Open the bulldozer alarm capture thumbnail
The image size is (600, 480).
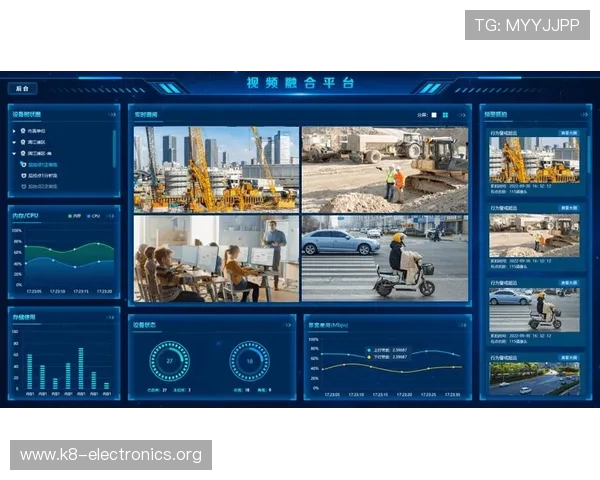(535, 235)
